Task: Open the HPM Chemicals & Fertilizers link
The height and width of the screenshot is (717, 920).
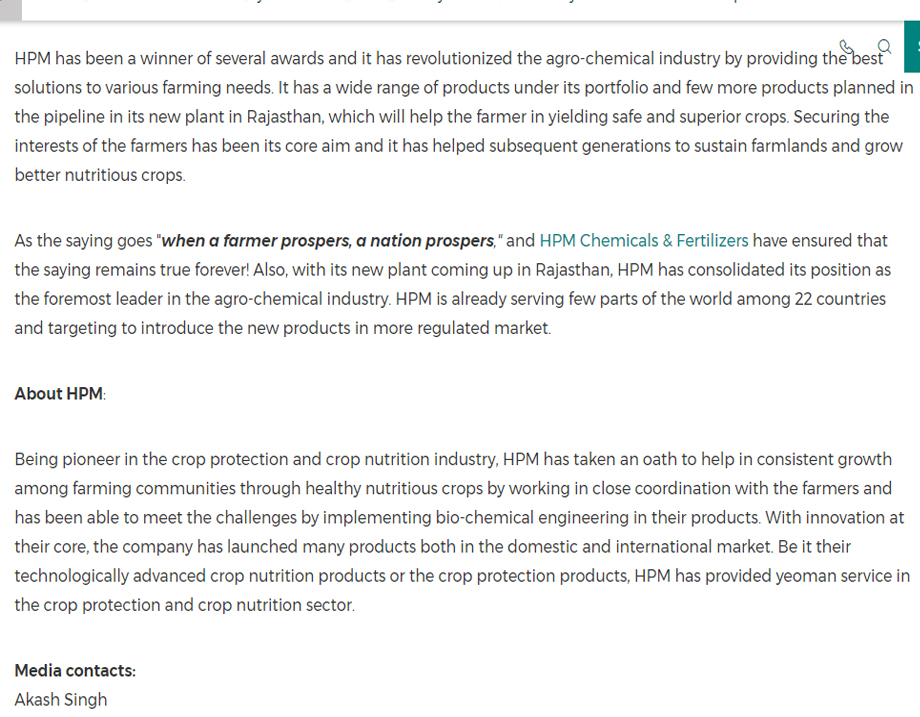Action: tap(644, 241)
